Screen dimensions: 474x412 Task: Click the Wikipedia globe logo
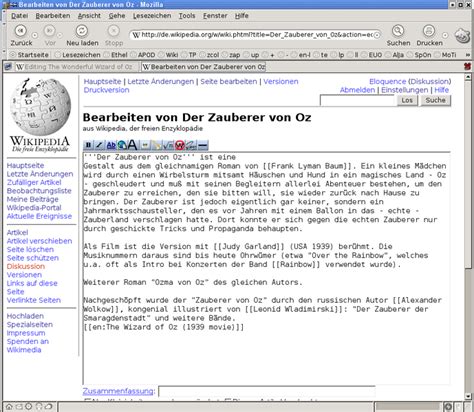40,107
